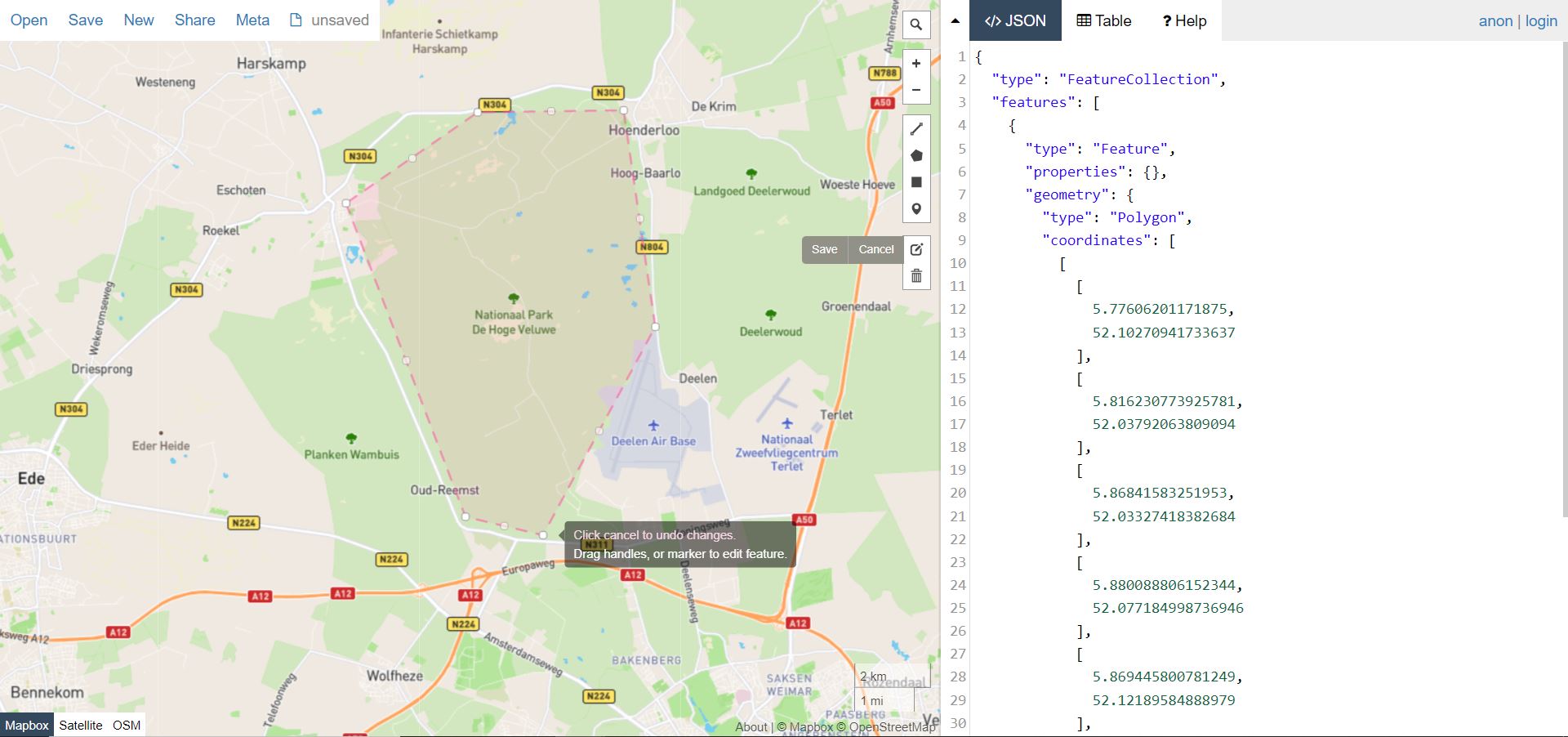Switch to the Help tab
The height and width of the screenshot is (737, 1568).
1184,20
